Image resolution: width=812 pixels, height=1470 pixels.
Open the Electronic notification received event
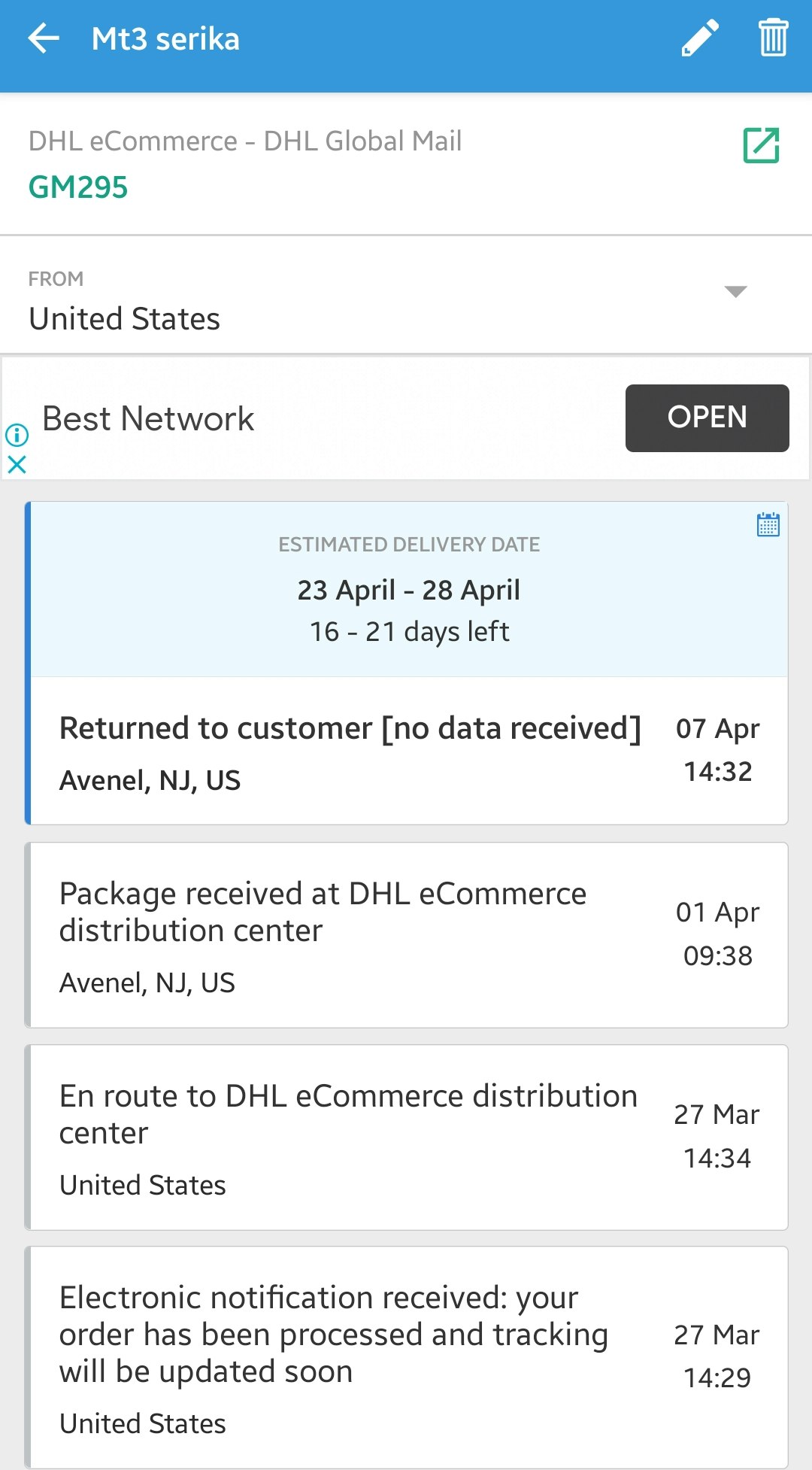pyautogui.click(x=334, y=1357)
